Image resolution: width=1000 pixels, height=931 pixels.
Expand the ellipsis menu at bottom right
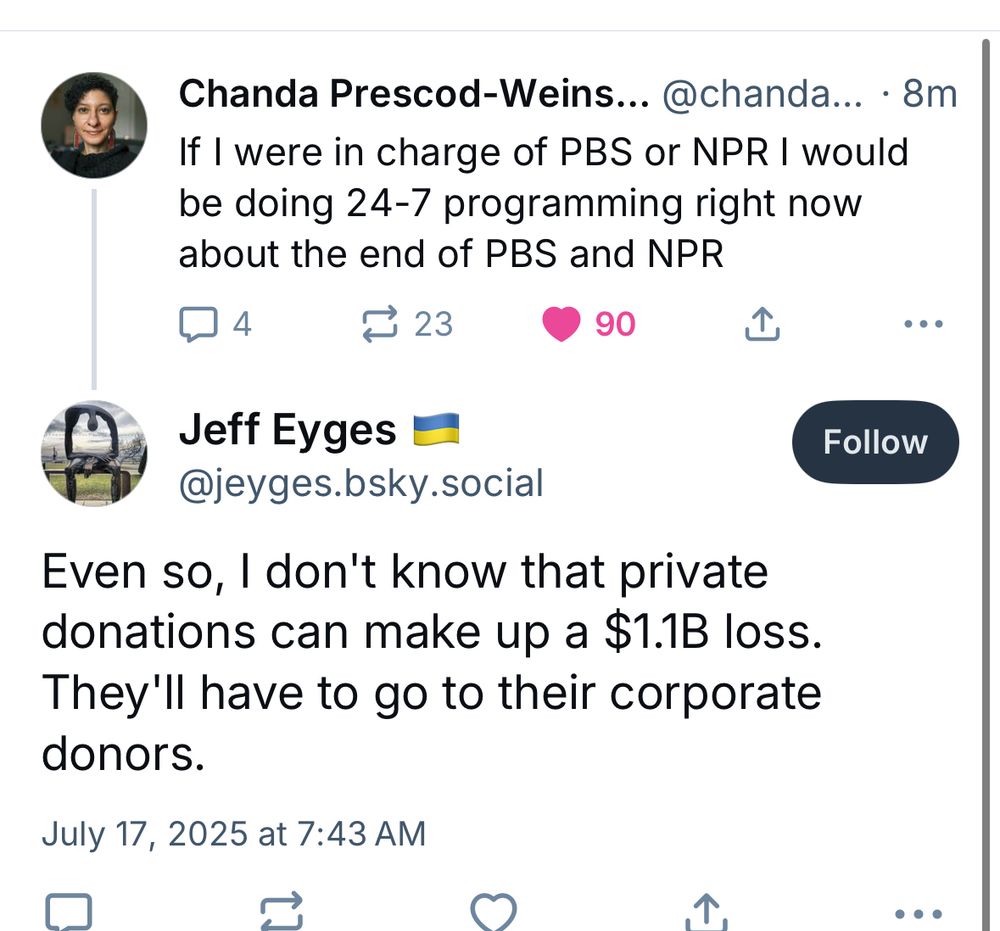coord(917,912)
